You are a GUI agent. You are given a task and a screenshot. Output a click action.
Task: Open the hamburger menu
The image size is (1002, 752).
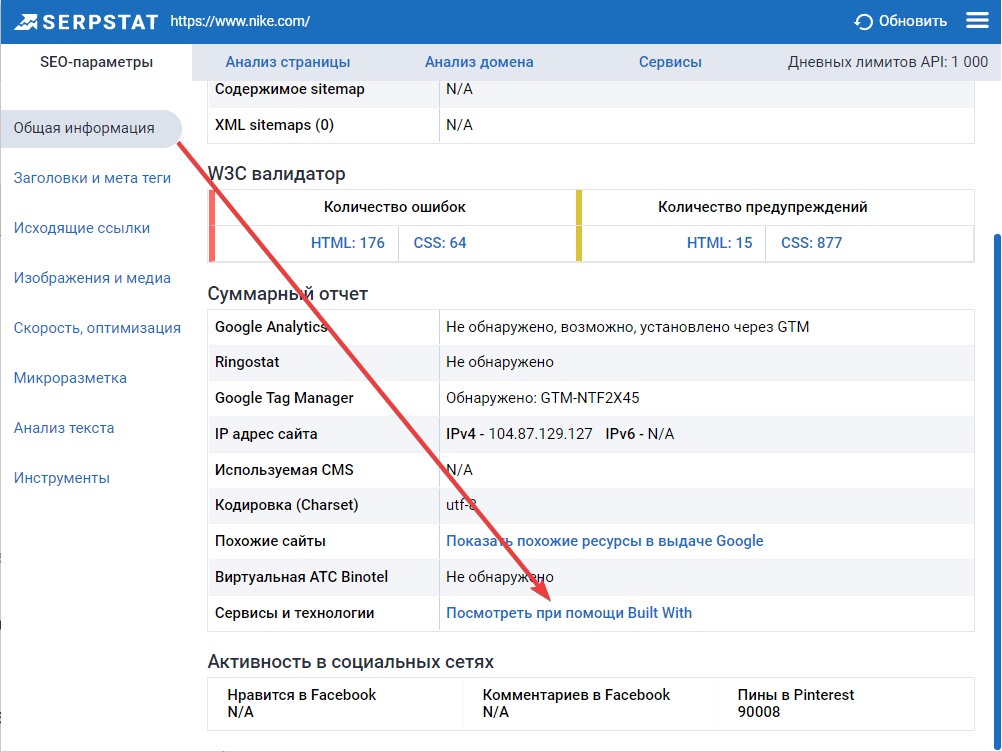pos(977,21)
